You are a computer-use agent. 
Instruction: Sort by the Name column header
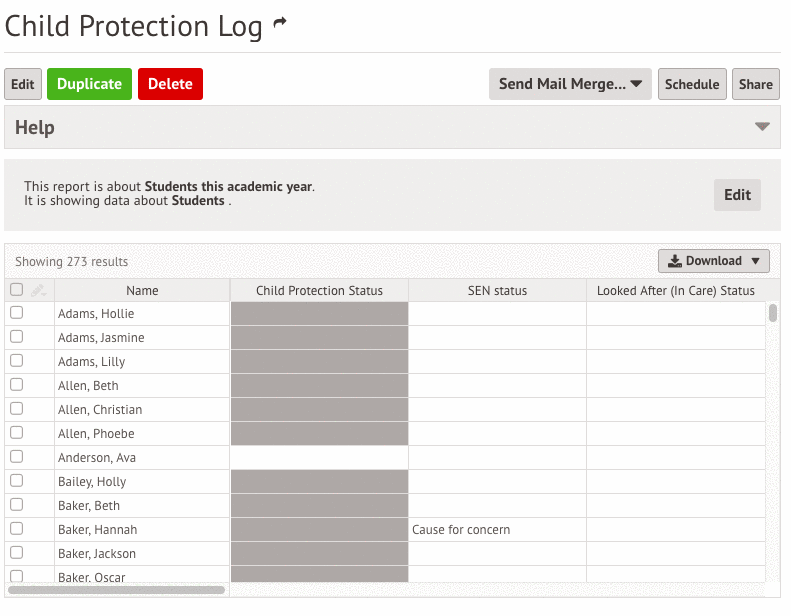(x=142, y=291)
